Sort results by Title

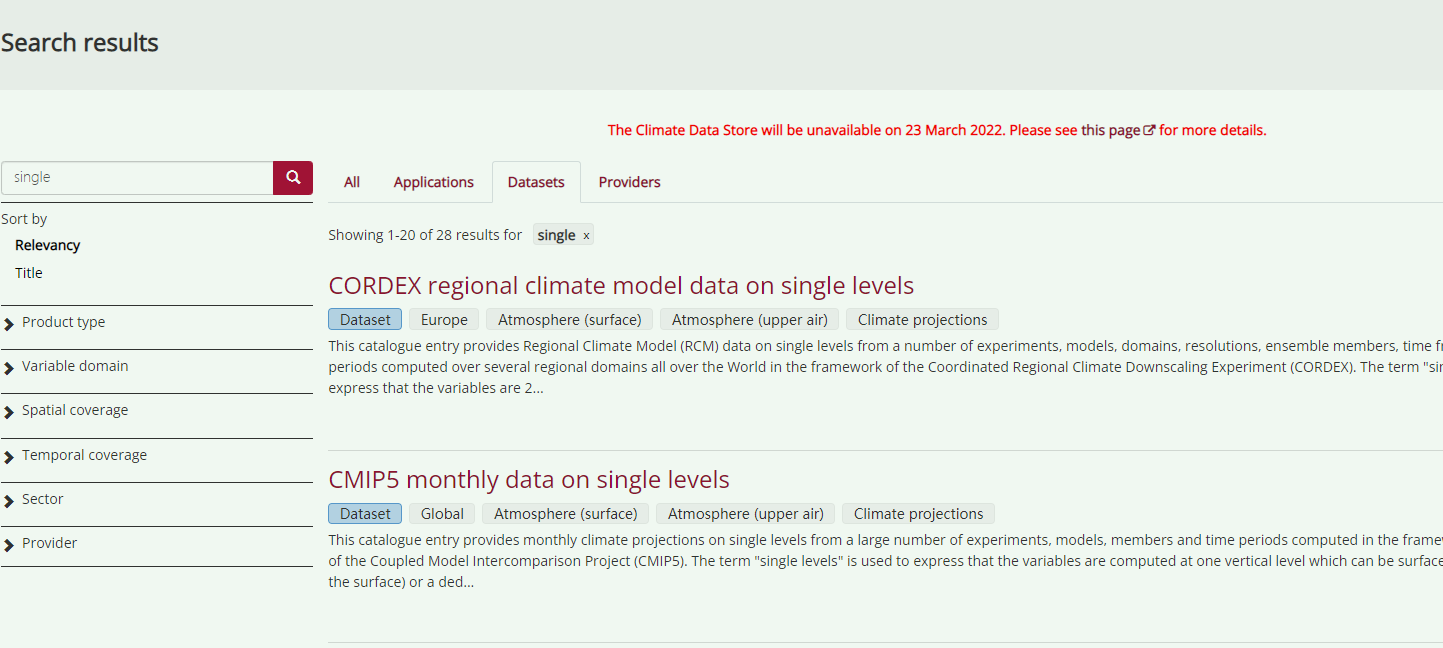tap(29, 273)
